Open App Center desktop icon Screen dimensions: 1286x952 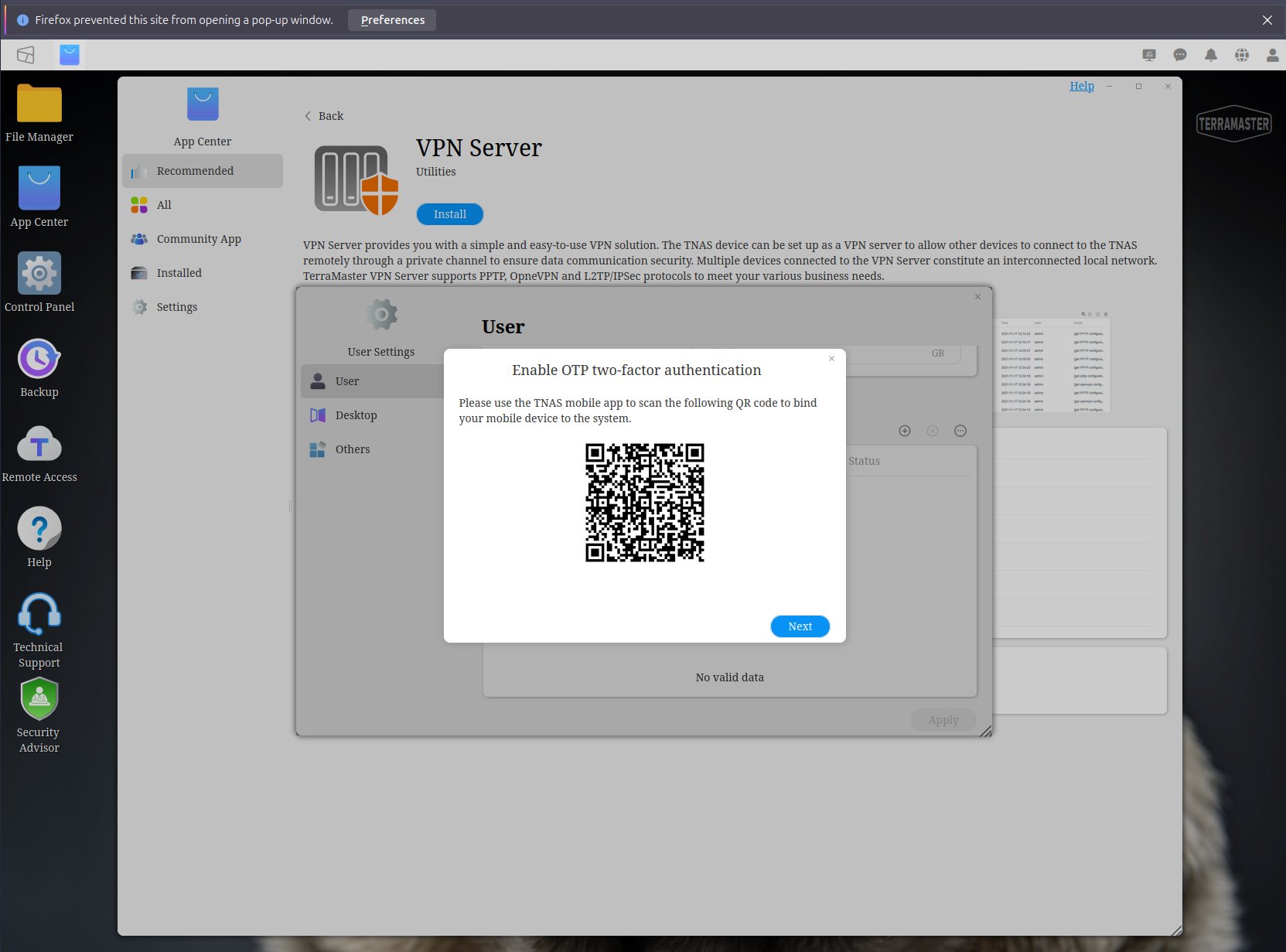(39, 198)
